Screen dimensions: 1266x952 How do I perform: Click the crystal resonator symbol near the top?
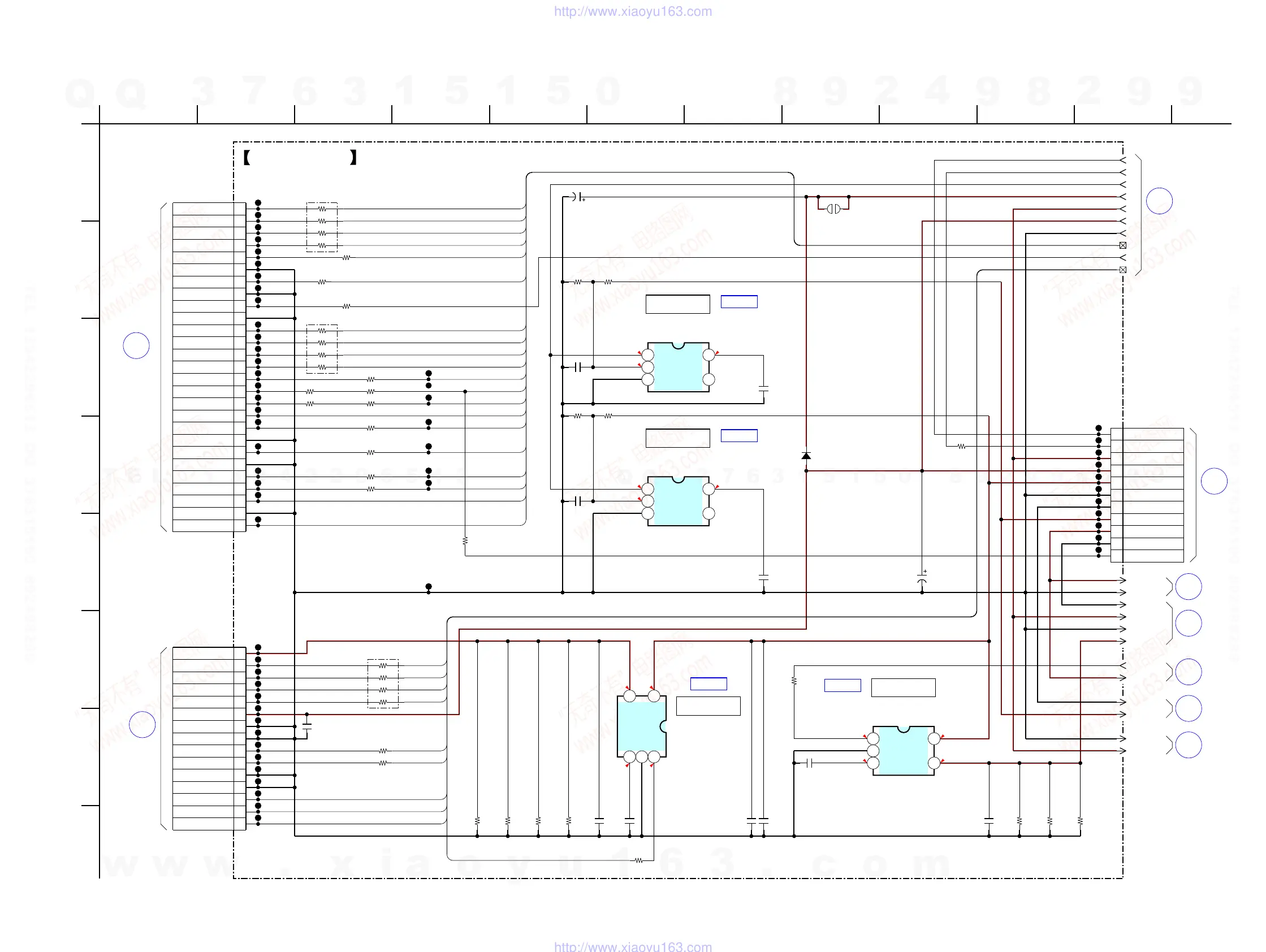(x=833, y=209)
